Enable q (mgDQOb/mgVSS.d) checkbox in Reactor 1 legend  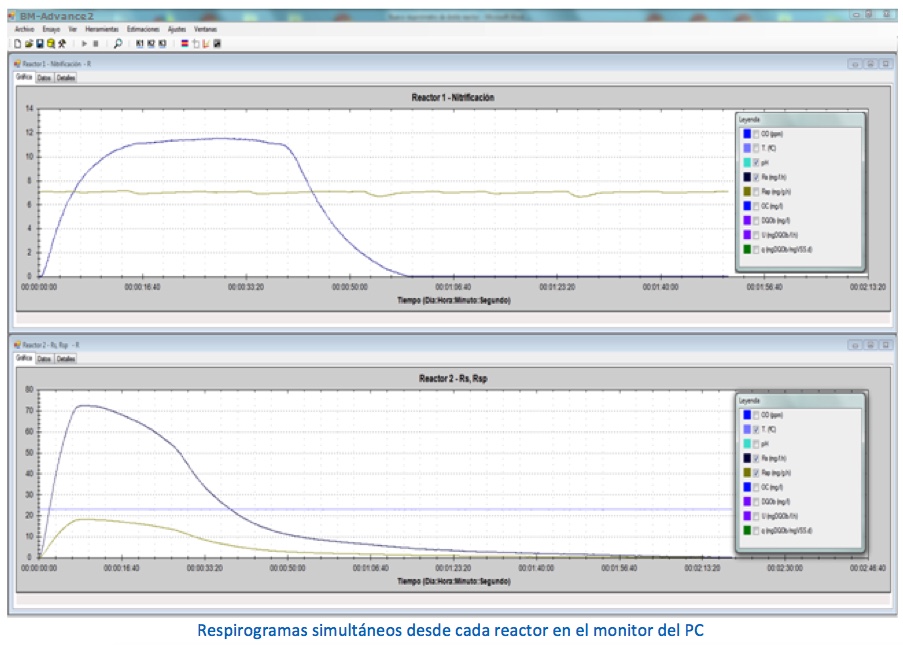(756, 249)
